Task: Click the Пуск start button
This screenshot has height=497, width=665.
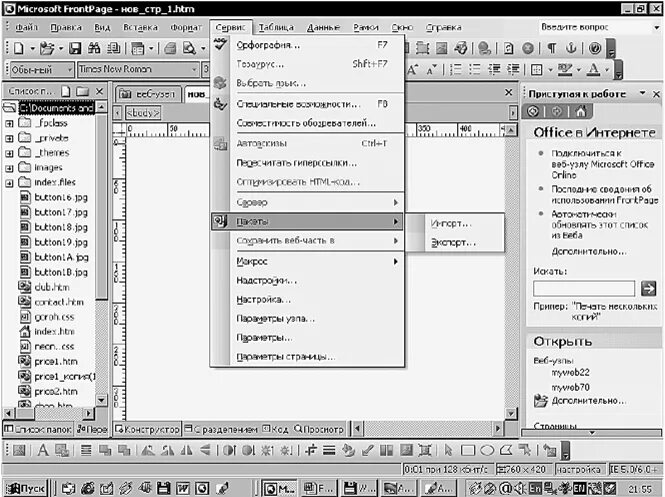Action: tap(25, 488)
